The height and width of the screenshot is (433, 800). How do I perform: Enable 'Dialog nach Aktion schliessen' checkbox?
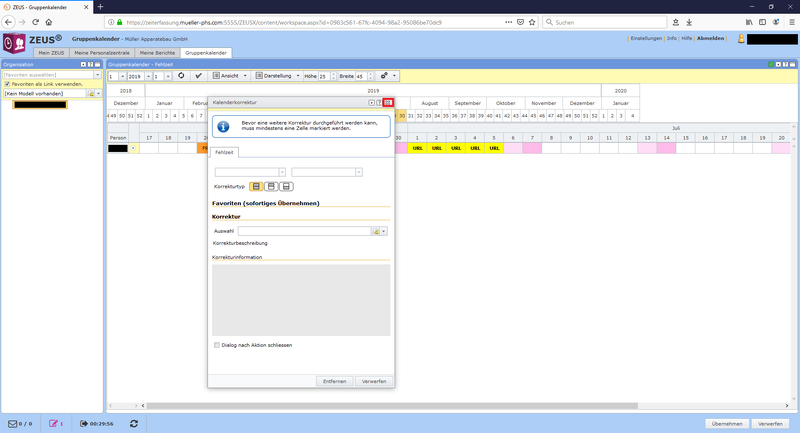pyautogui.click(x=217, y=345)
